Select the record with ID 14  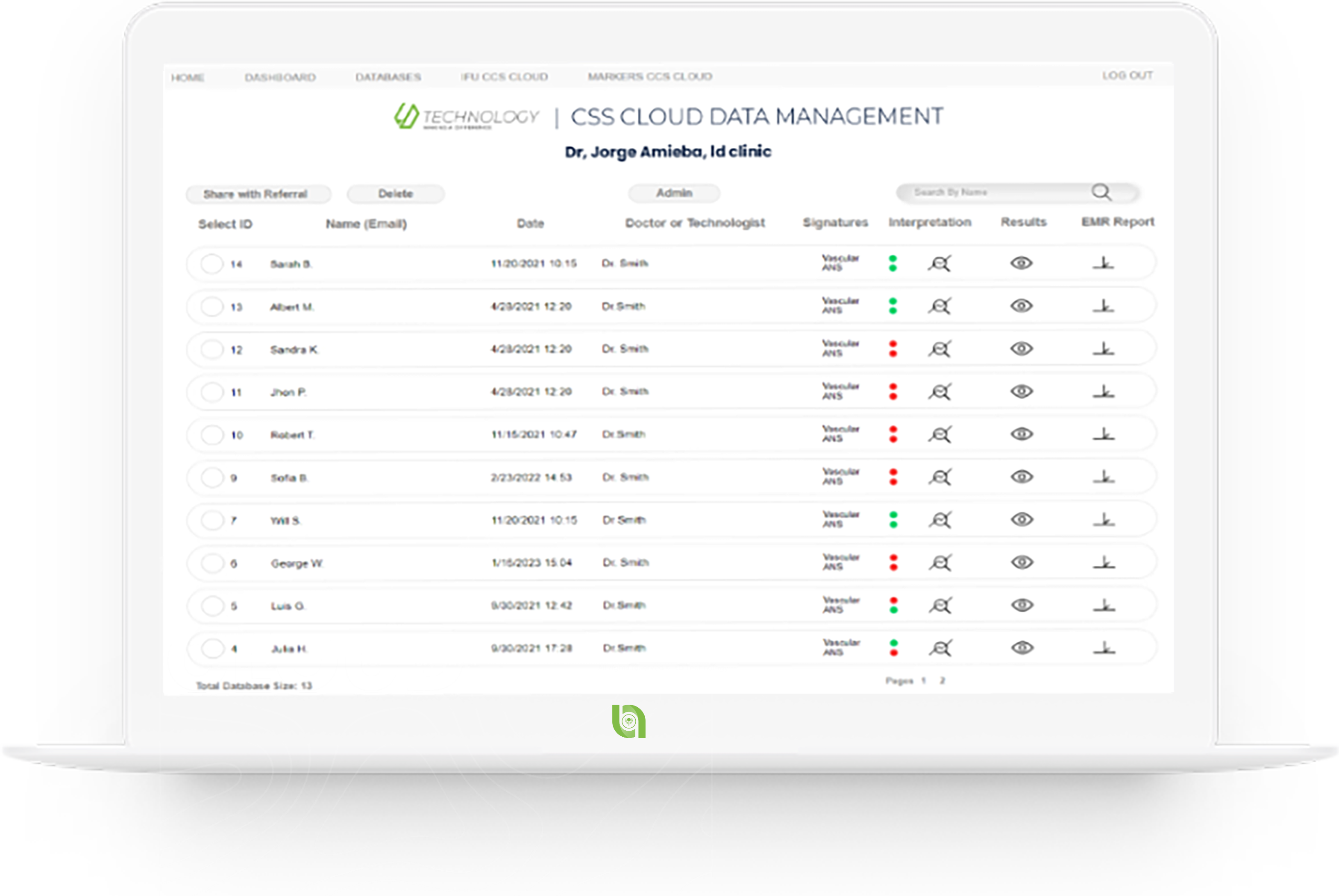(x=211, y=264)
